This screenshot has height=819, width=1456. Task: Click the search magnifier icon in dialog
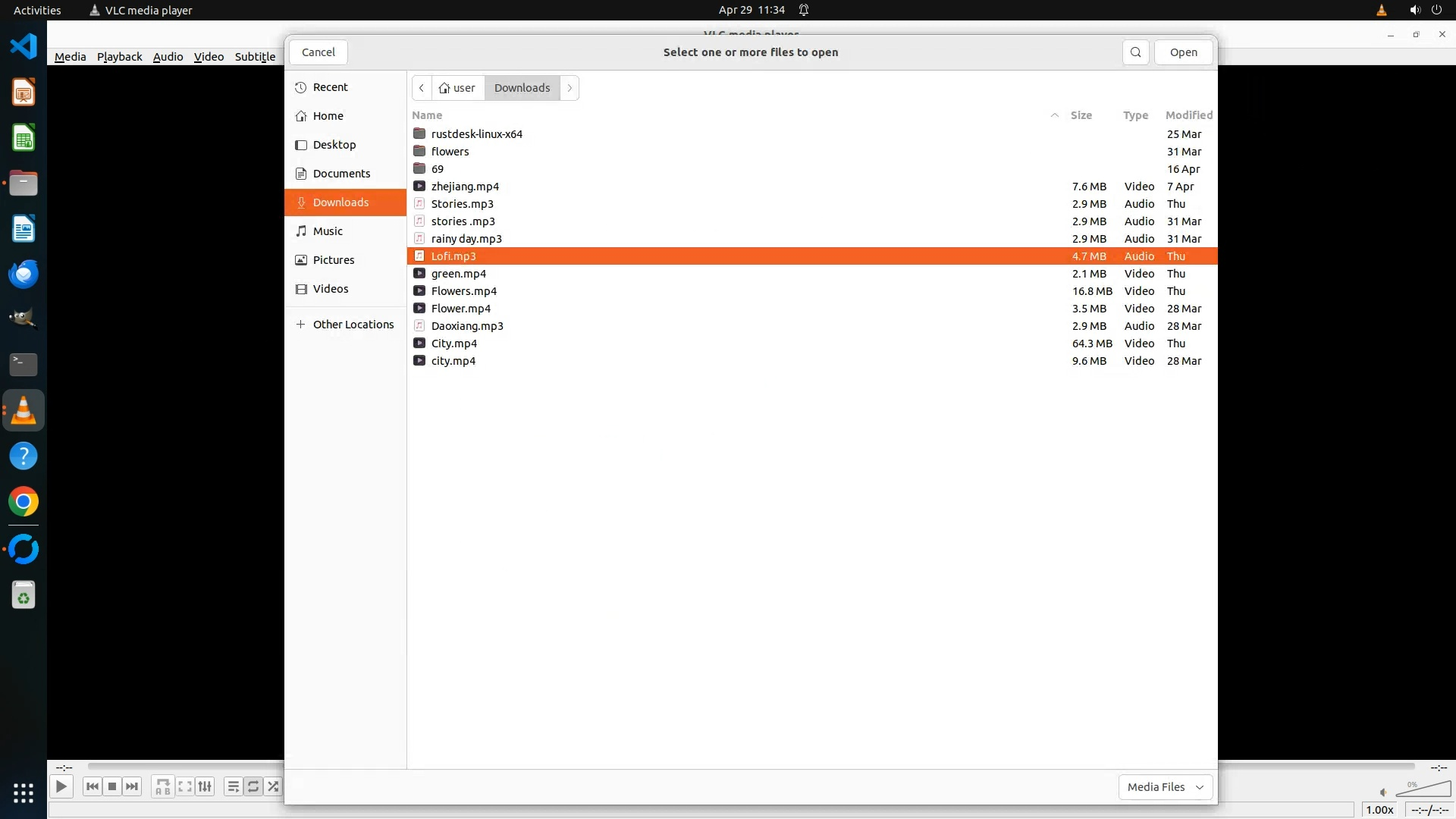[1135, 52]
